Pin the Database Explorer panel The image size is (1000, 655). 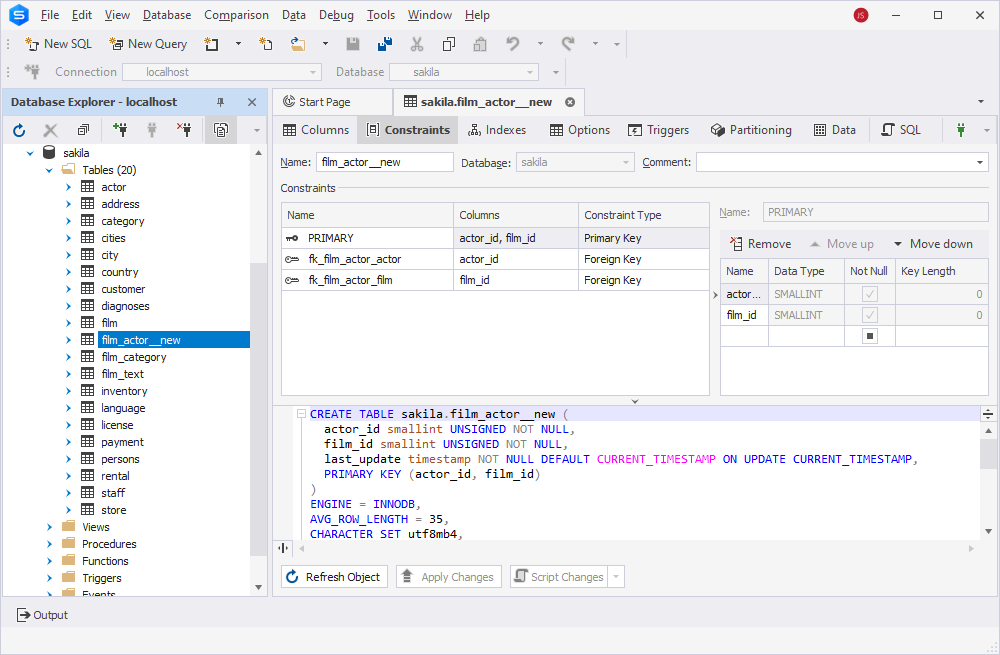[221, 102]
